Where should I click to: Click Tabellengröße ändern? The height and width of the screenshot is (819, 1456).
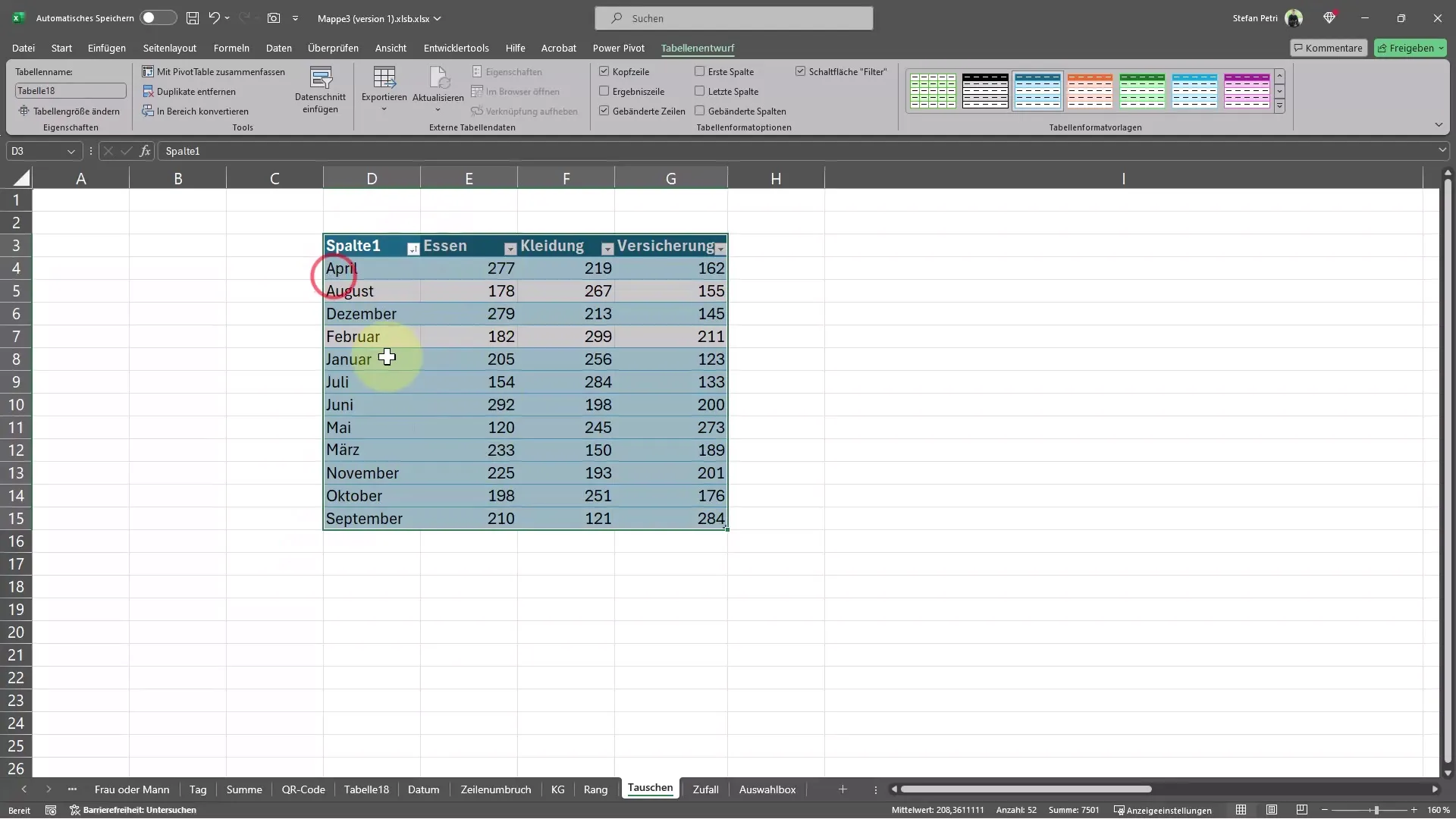point(69,111)
